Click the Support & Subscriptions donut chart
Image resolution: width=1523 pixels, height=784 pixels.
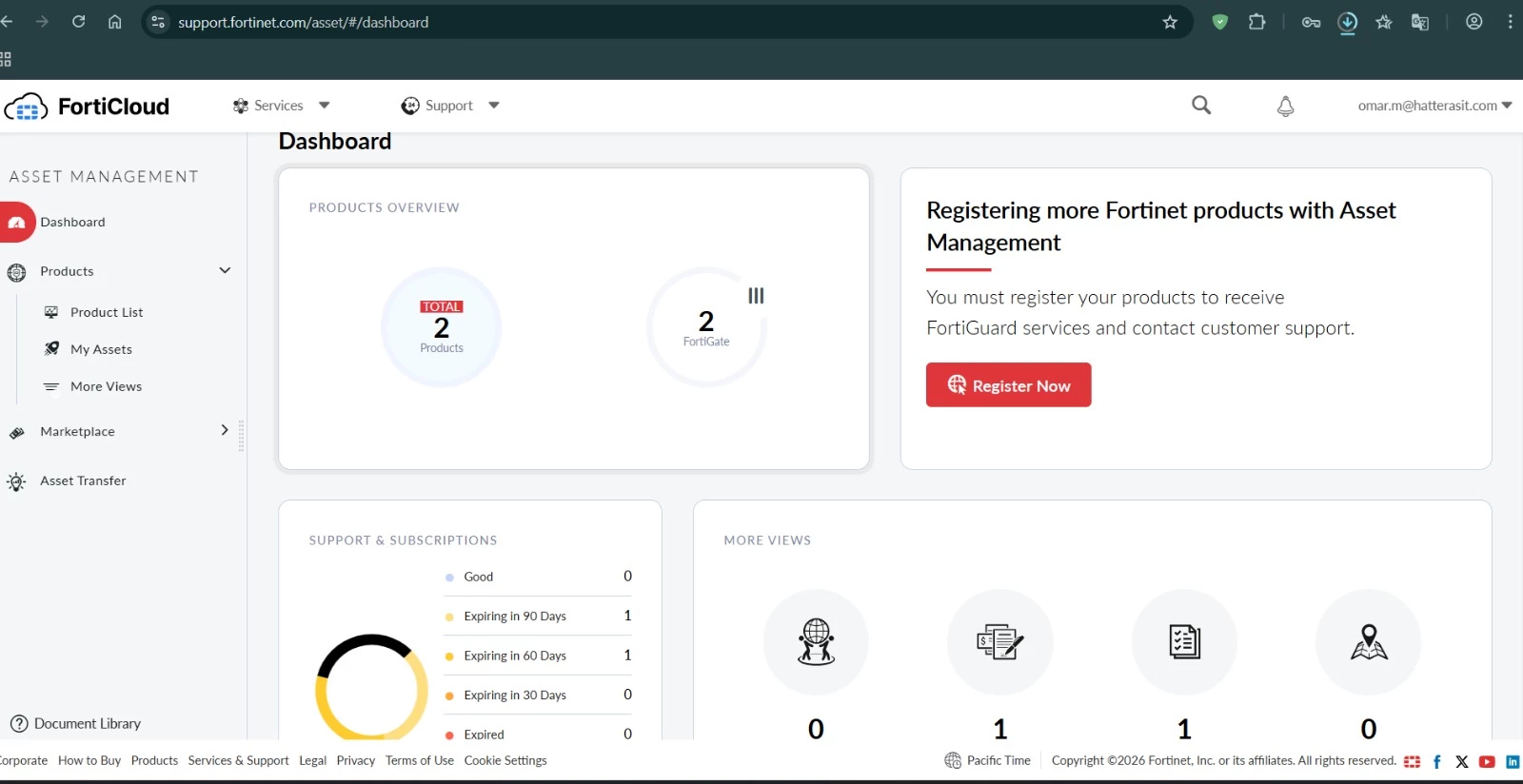(371, 687)
